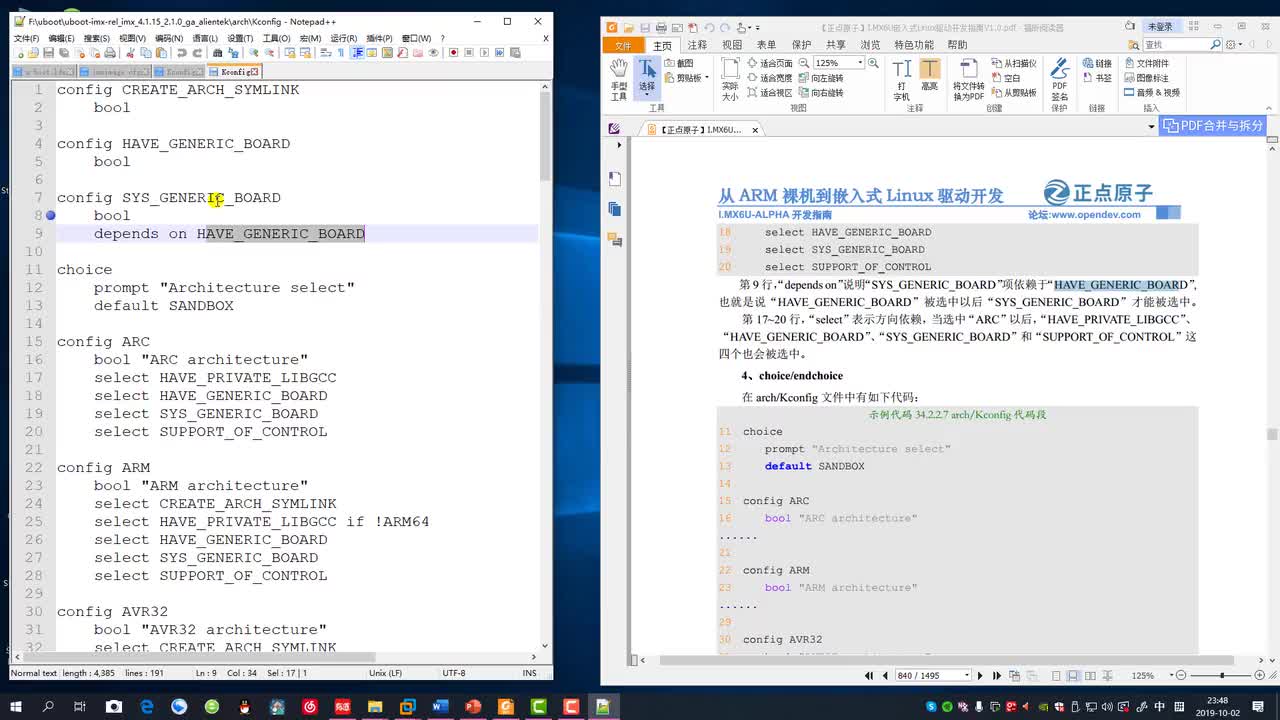Click PDF合并与拆分 button
1280x720 pixels.
point(1213,126)
